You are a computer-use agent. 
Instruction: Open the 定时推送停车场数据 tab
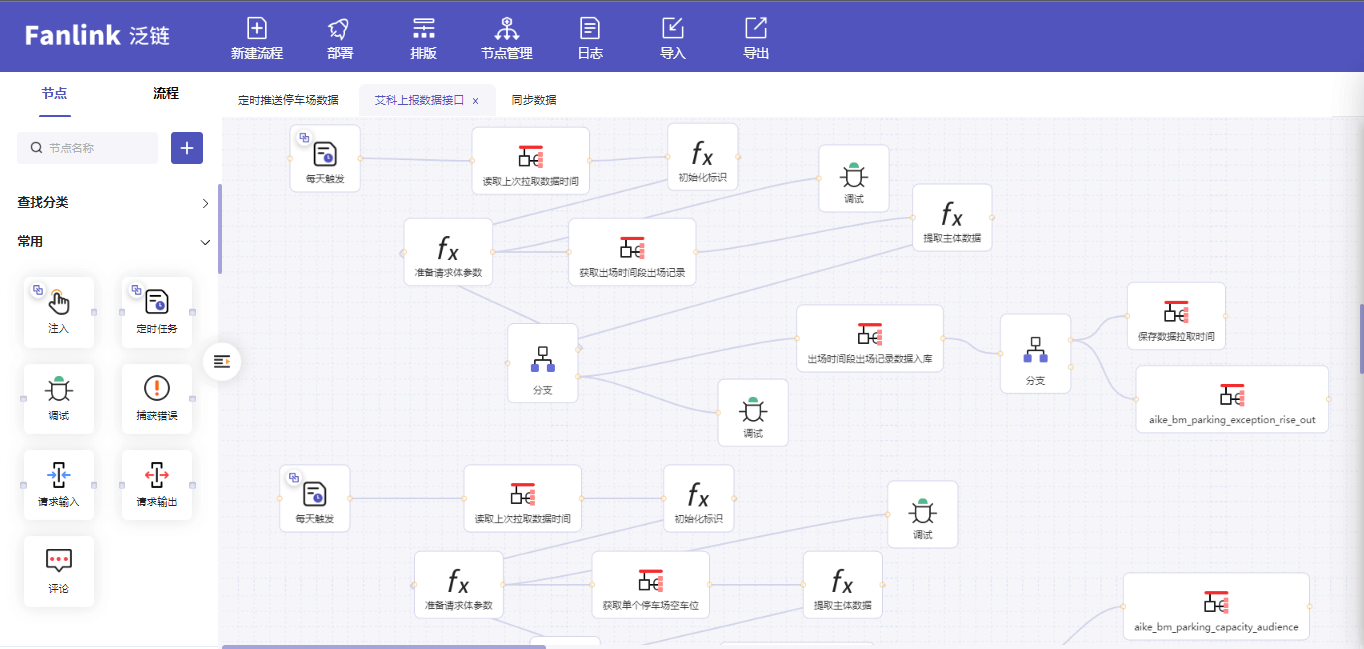288,100
